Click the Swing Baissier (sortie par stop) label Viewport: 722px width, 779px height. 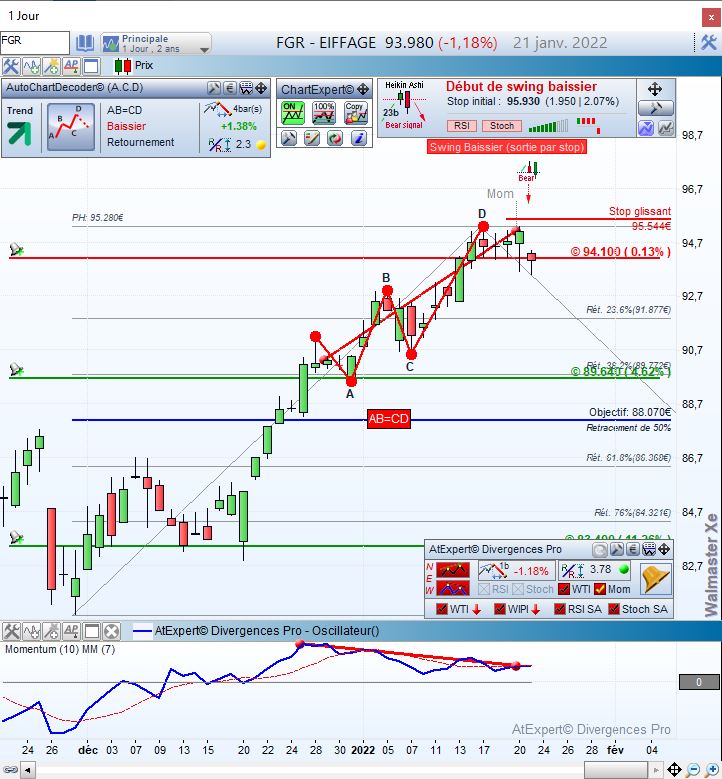tap(507, 147)
